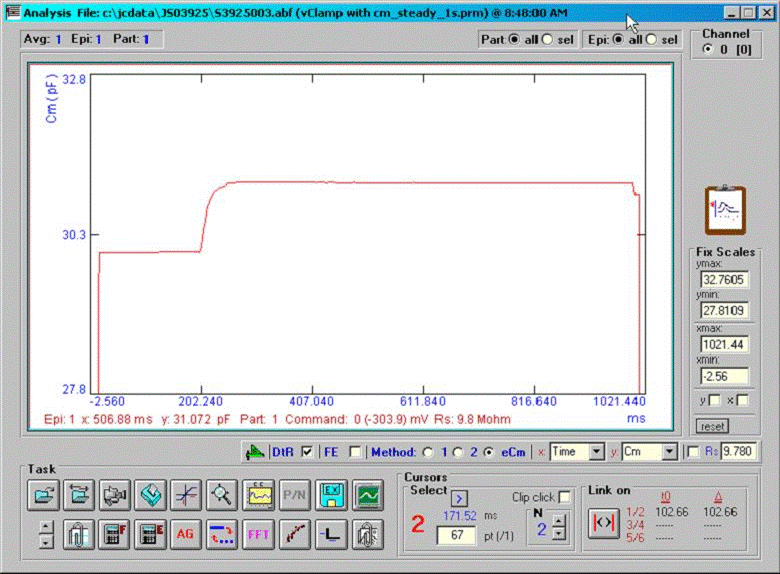Click the paperclip with graph icon

pos(368,534)
